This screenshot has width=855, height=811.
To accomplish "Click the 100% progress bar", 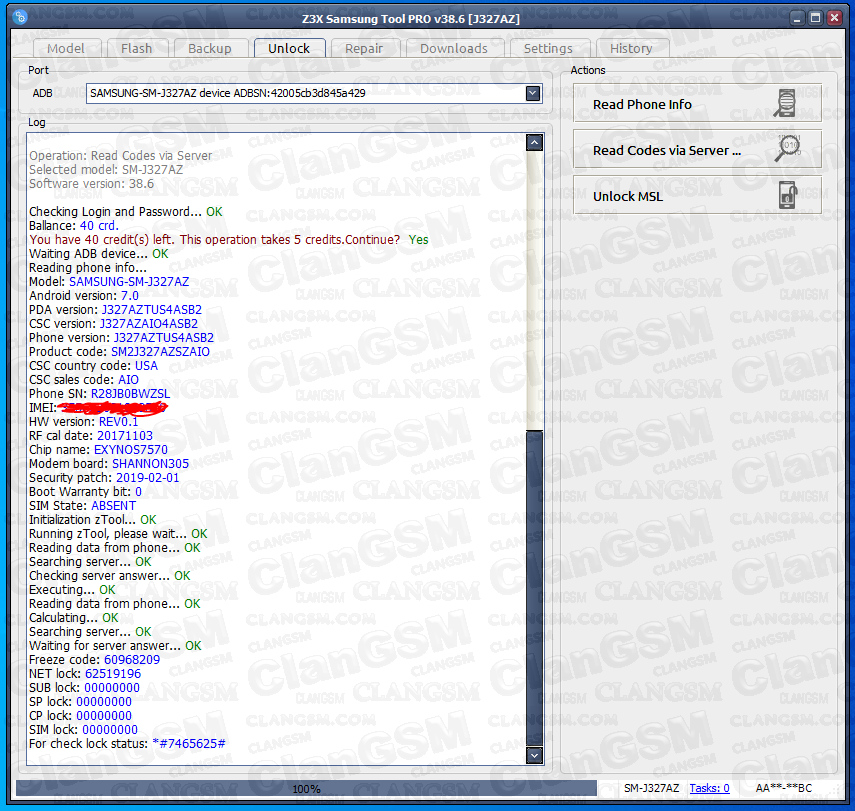I will pos(306,789).
